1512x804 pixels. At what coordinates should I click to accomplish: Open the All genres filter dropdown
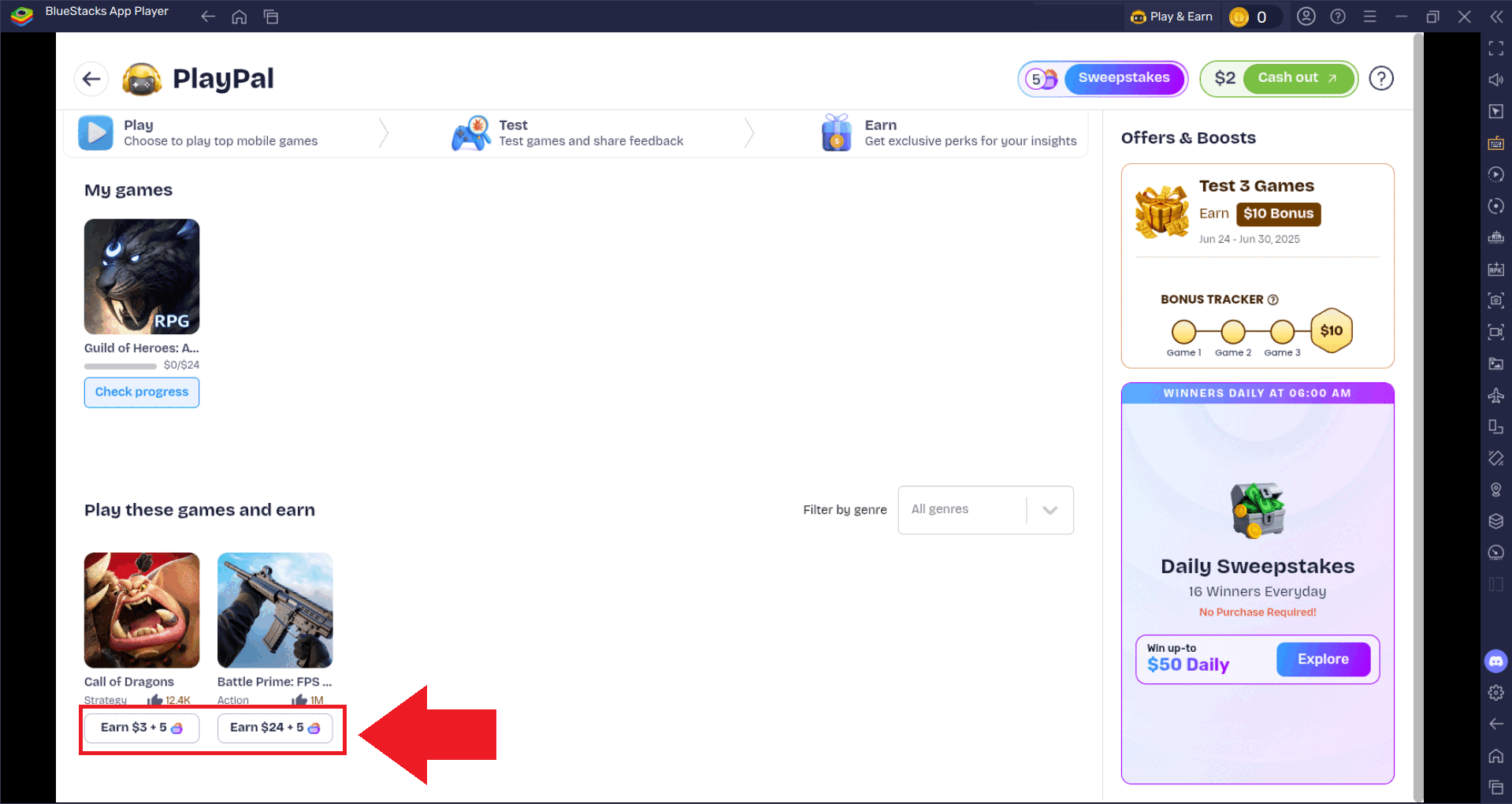[986, 510]
